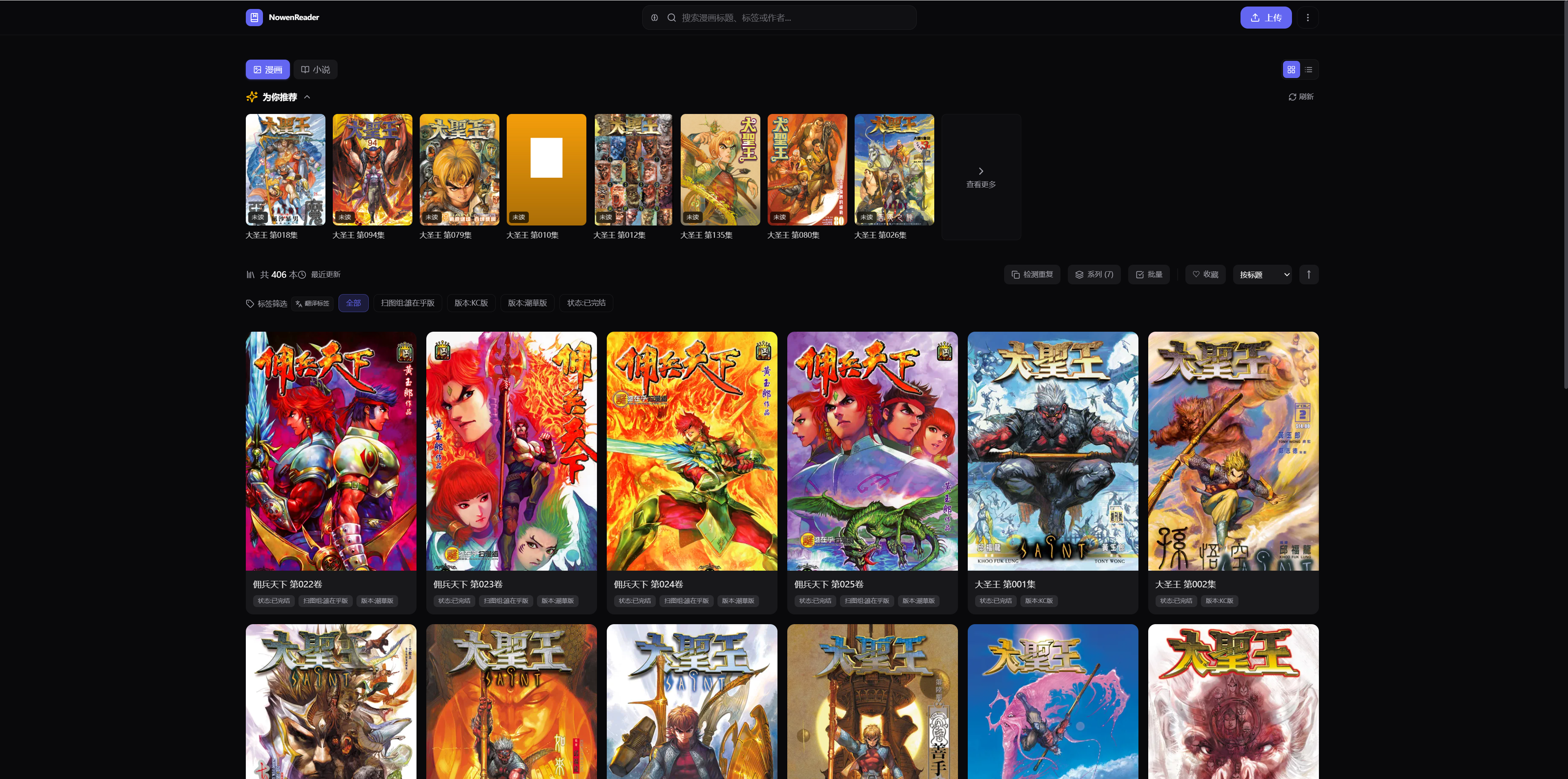Viewport: 1568px width, 779px height.
Task: Click the 上传 upload button
Action: click(1265, 18)
